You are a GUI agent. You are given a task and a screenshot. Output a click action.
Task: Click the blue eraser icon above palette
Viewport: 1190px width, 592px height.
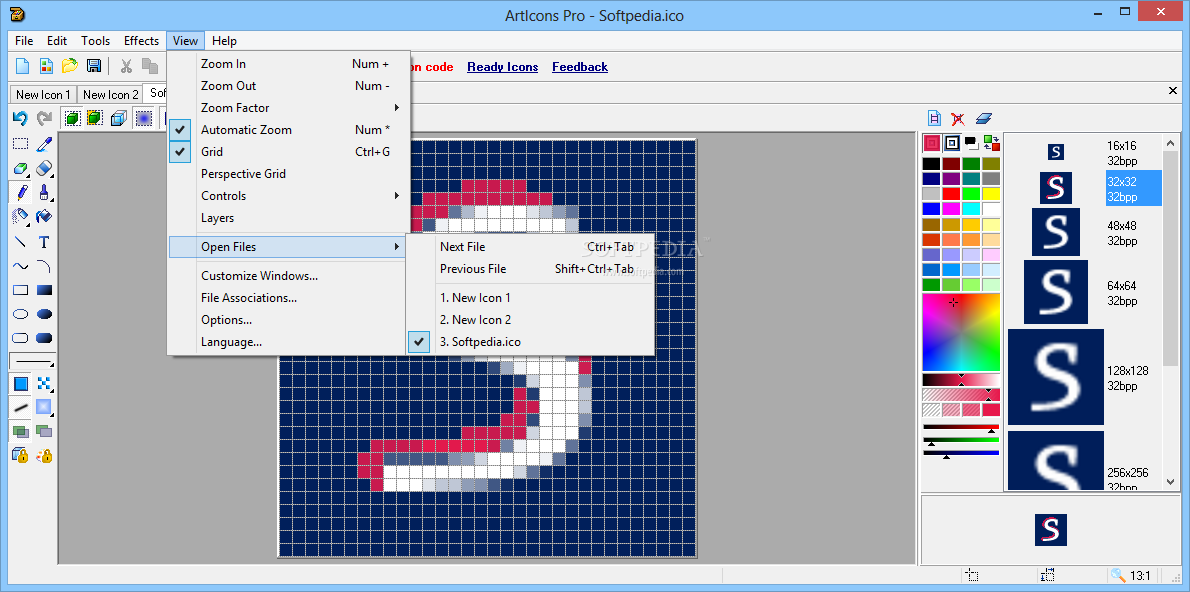[984, 118]
